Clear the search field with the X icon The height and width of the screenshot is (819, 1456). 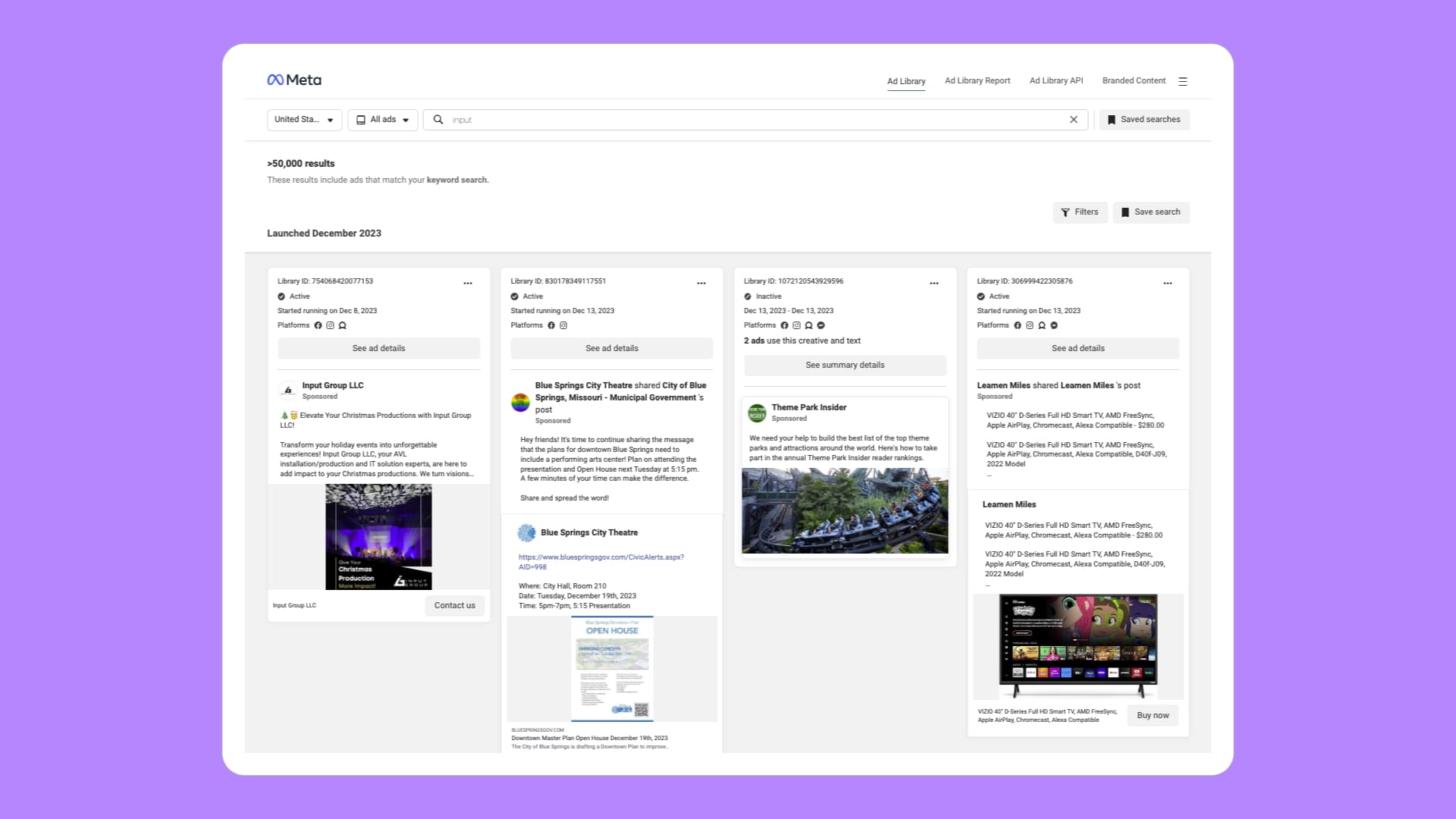tap(1074, 119)
